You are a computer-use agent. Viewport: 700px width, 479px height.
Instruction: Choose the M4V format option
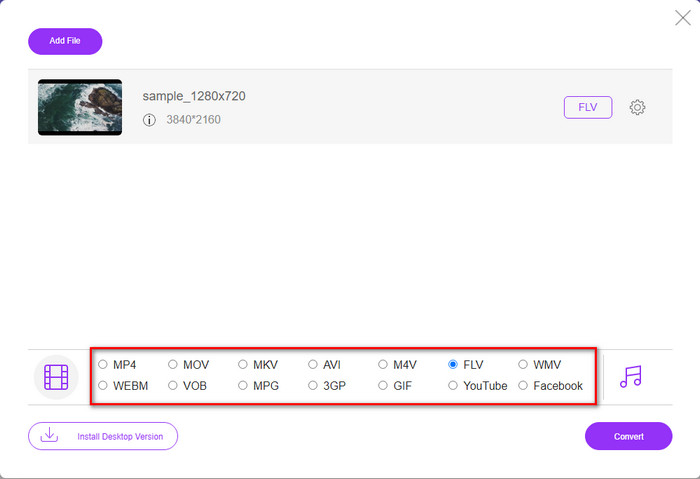(383, 364)
